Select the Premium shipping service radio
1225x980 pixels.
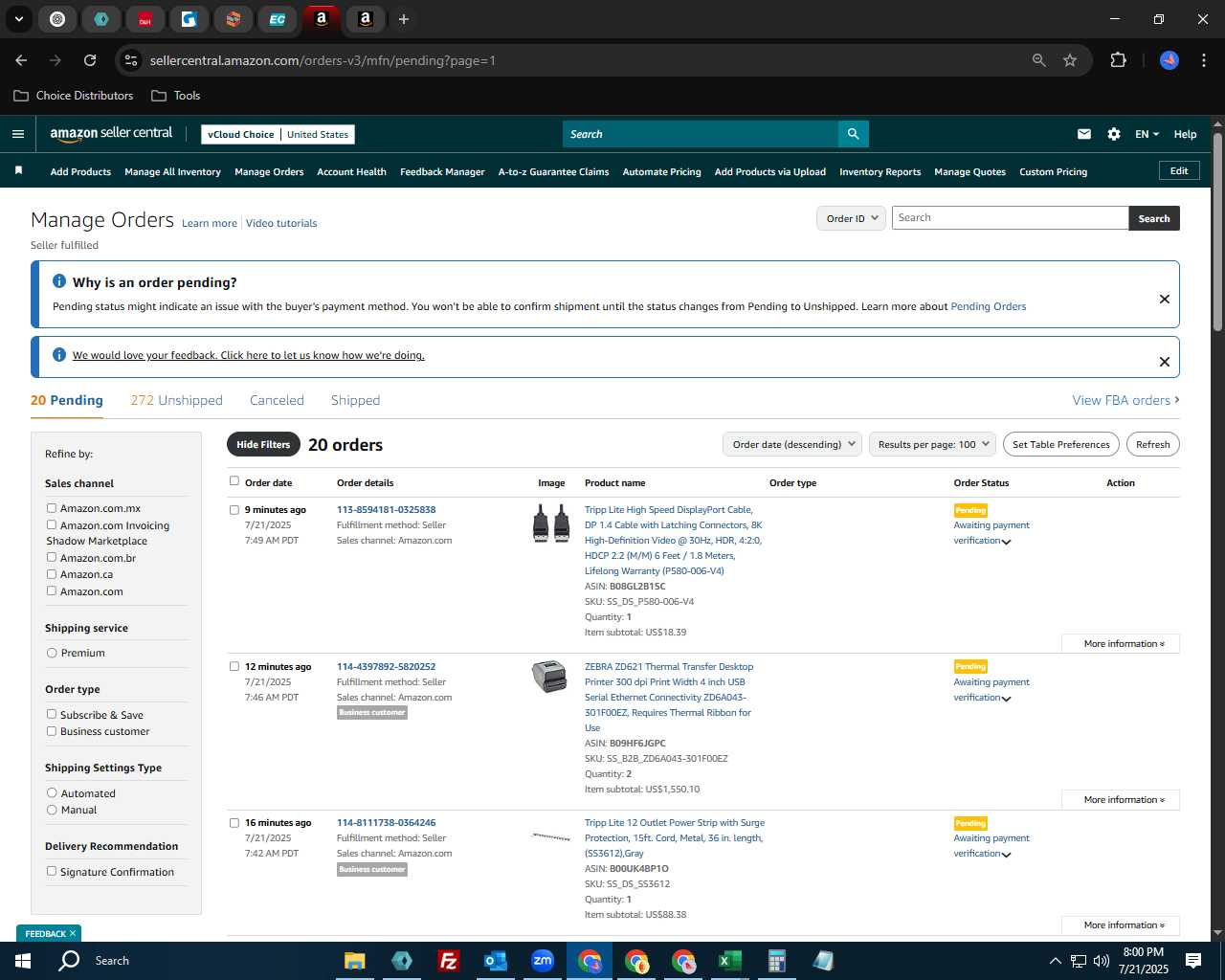(52, 653)
